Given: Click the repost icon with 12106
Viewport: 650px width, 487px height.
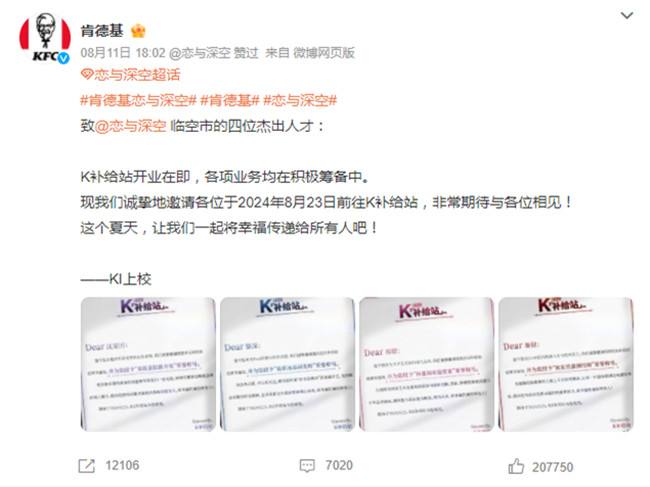Looking at the screenshot, I should point(87,466).
